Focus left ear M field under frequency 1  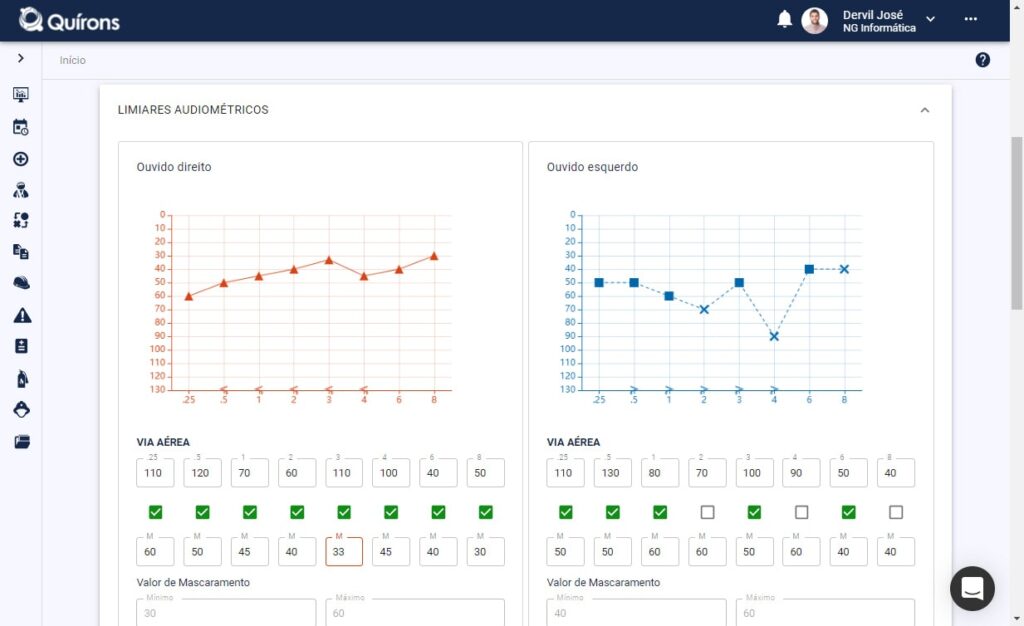[x=660, y=552]
